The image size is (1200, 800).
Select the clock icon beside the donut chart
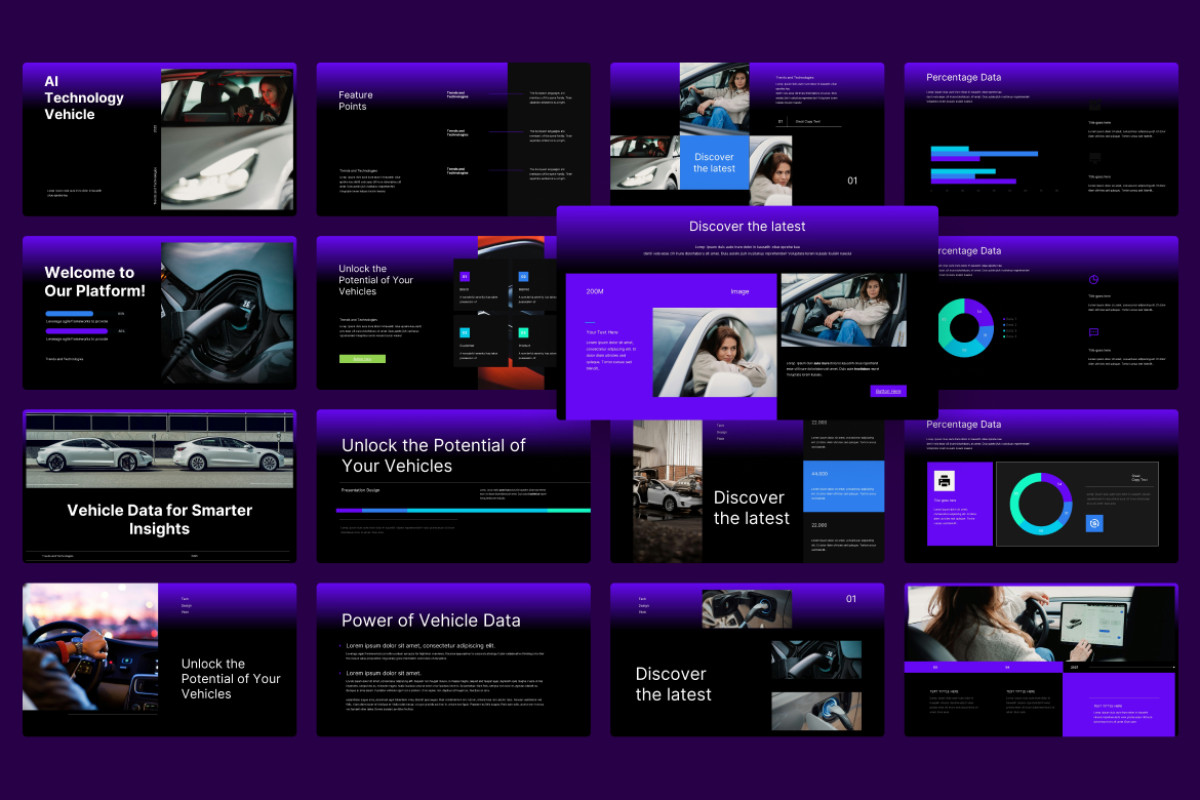coord(1093,279)
